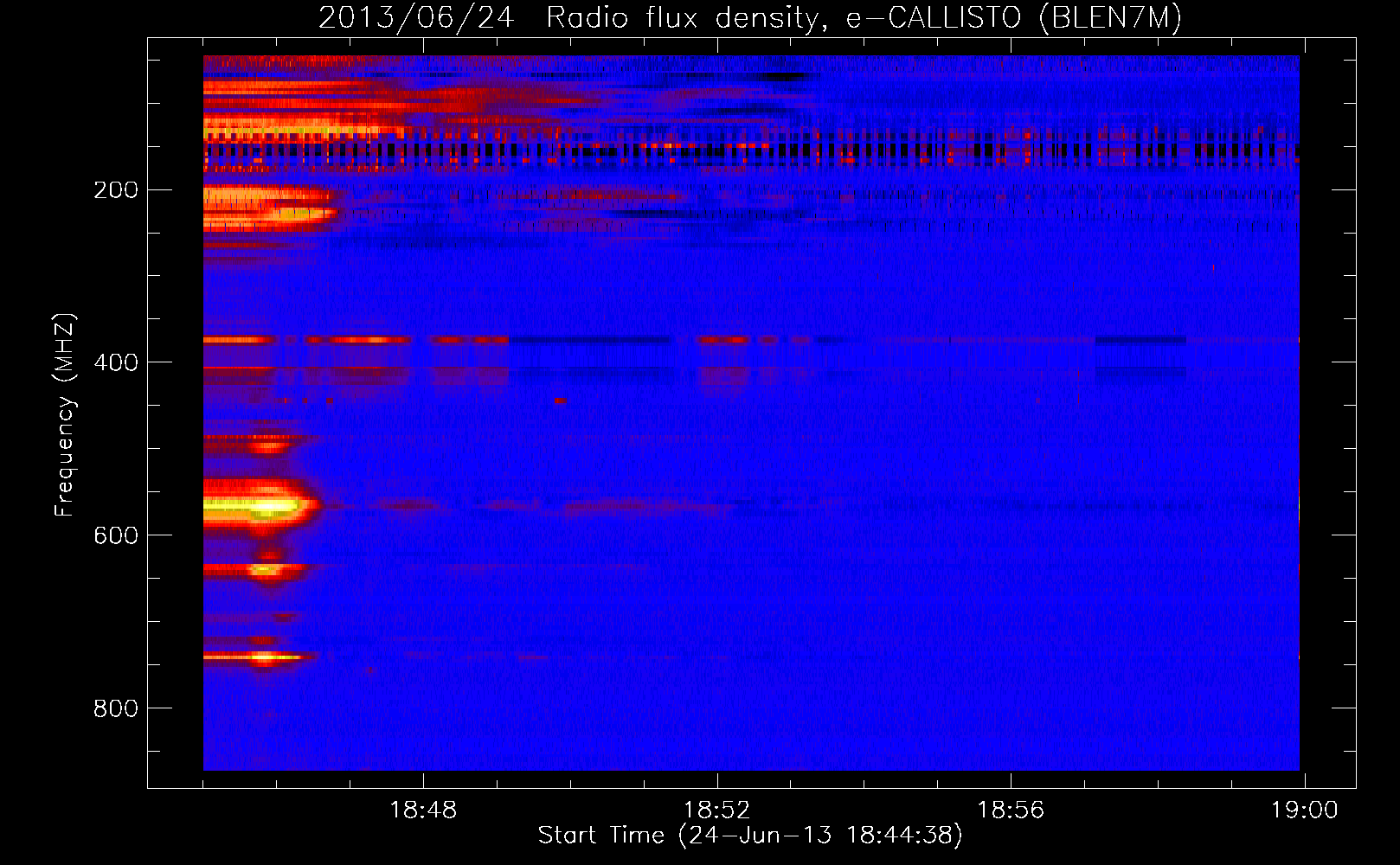Image resolution: width=1400 pixels, height=865 pixels.
Task: Select the 'e-CALLISTO (BLEN7M)' title text
Action: pos(1013,18)
